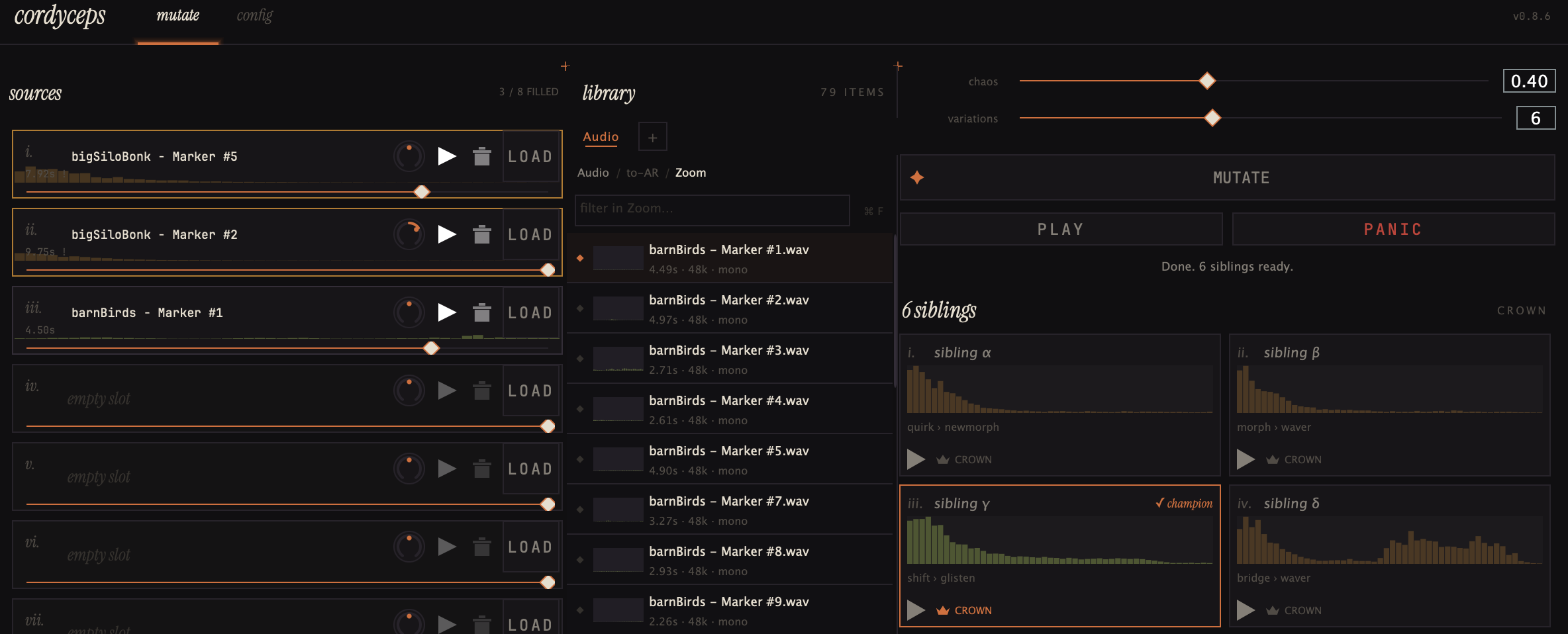The image size is (1568, 634).
Task: Select the Audio library tab
Action: click(601, 136)
